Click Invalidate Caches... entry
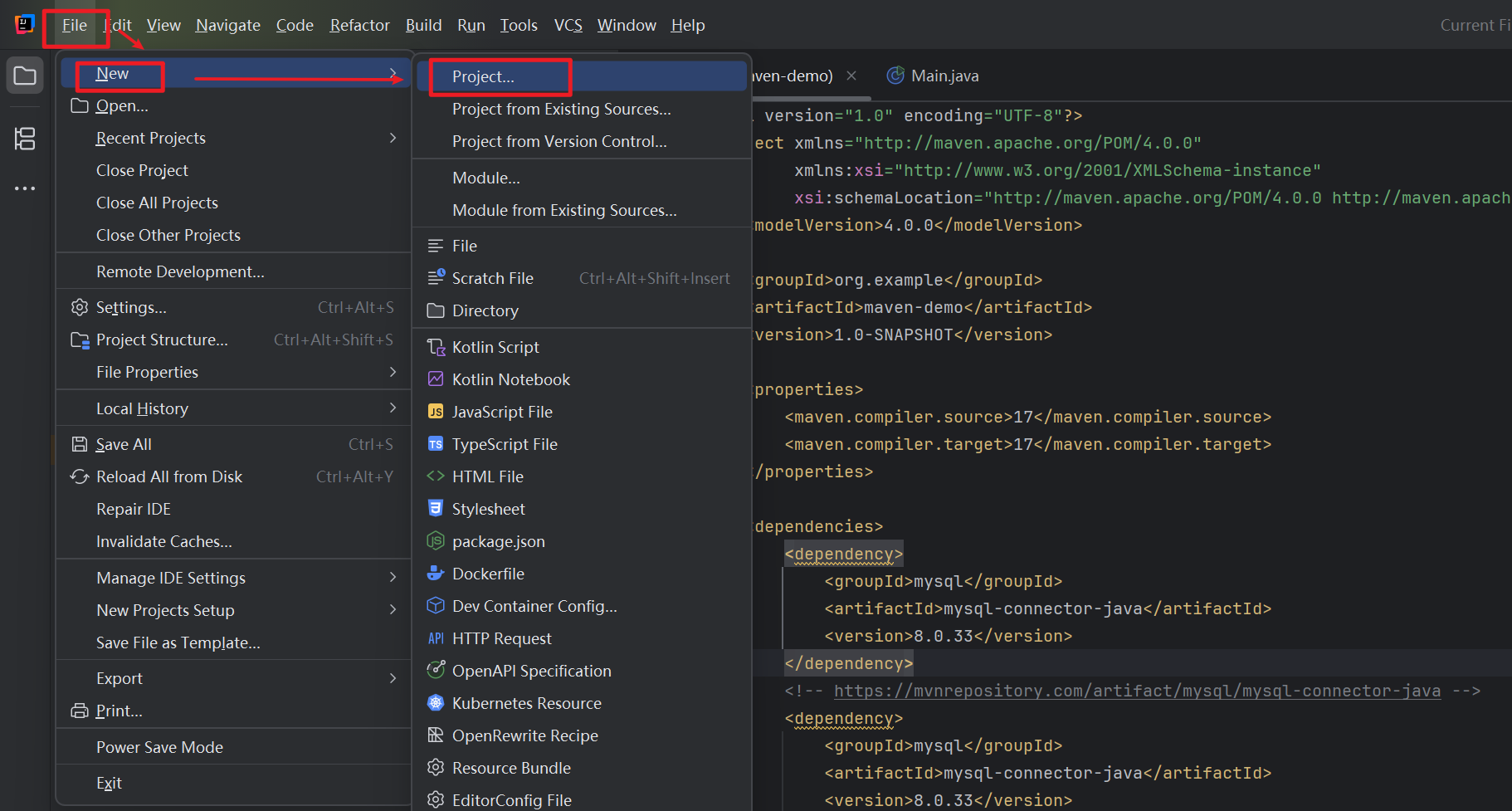1512x811 pixels. [233, 541]
